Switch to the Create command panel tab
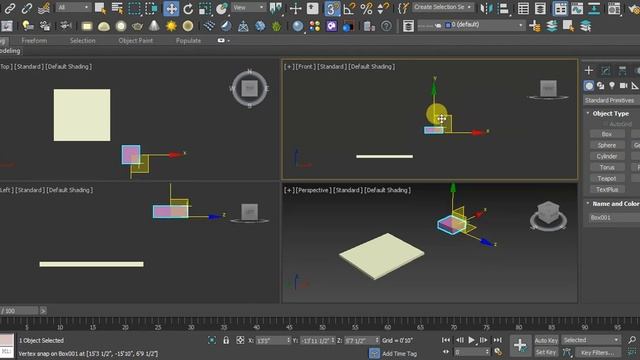640x360 pixels. (589, 70)
